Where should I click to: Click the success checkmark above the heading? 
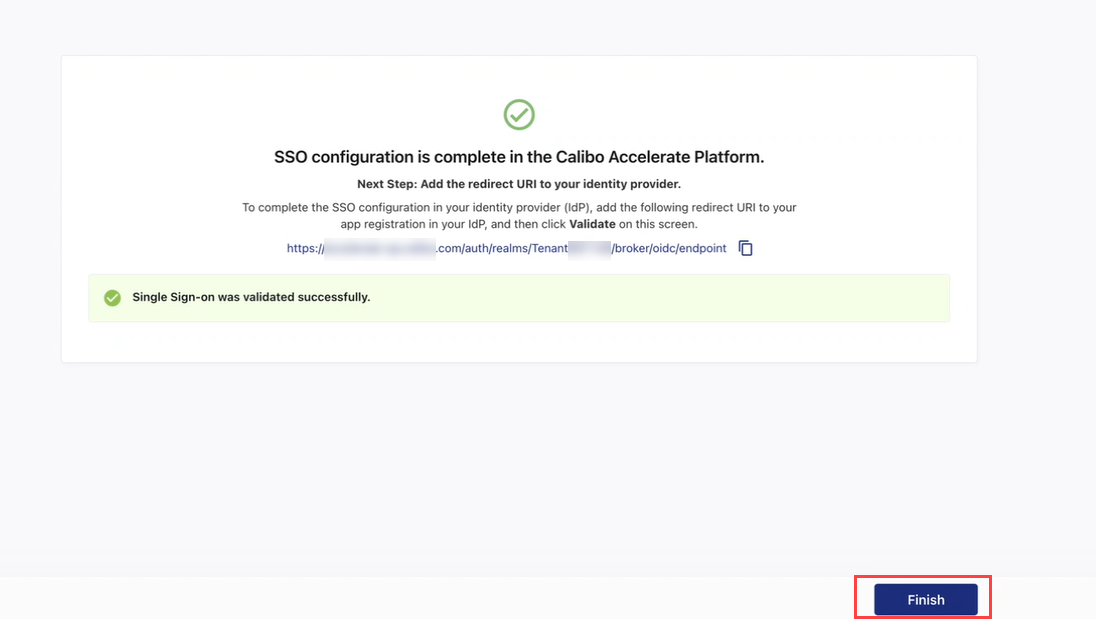coord(518,114)
